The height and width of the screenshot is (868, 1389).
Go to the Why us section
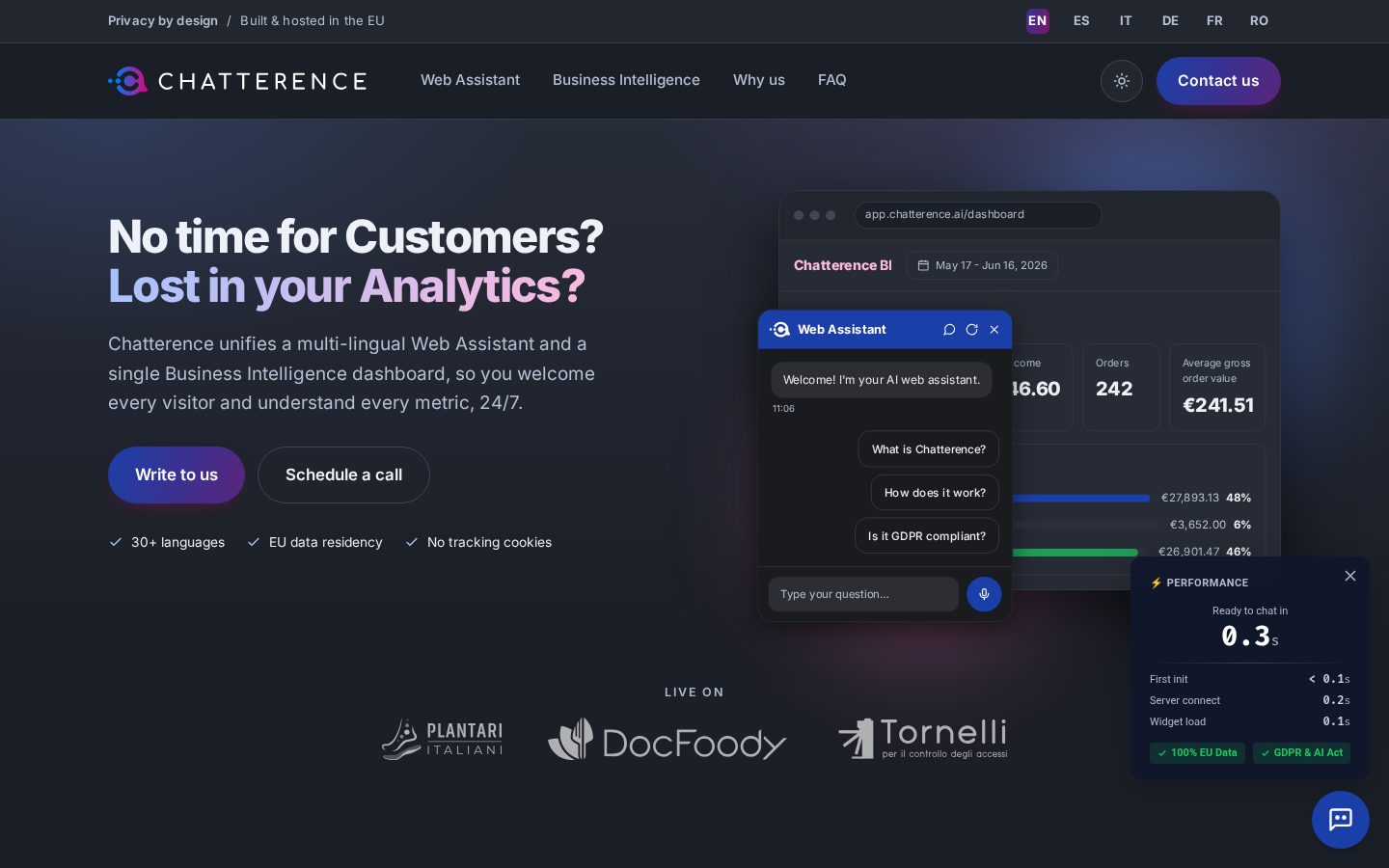tap(759, 80)
